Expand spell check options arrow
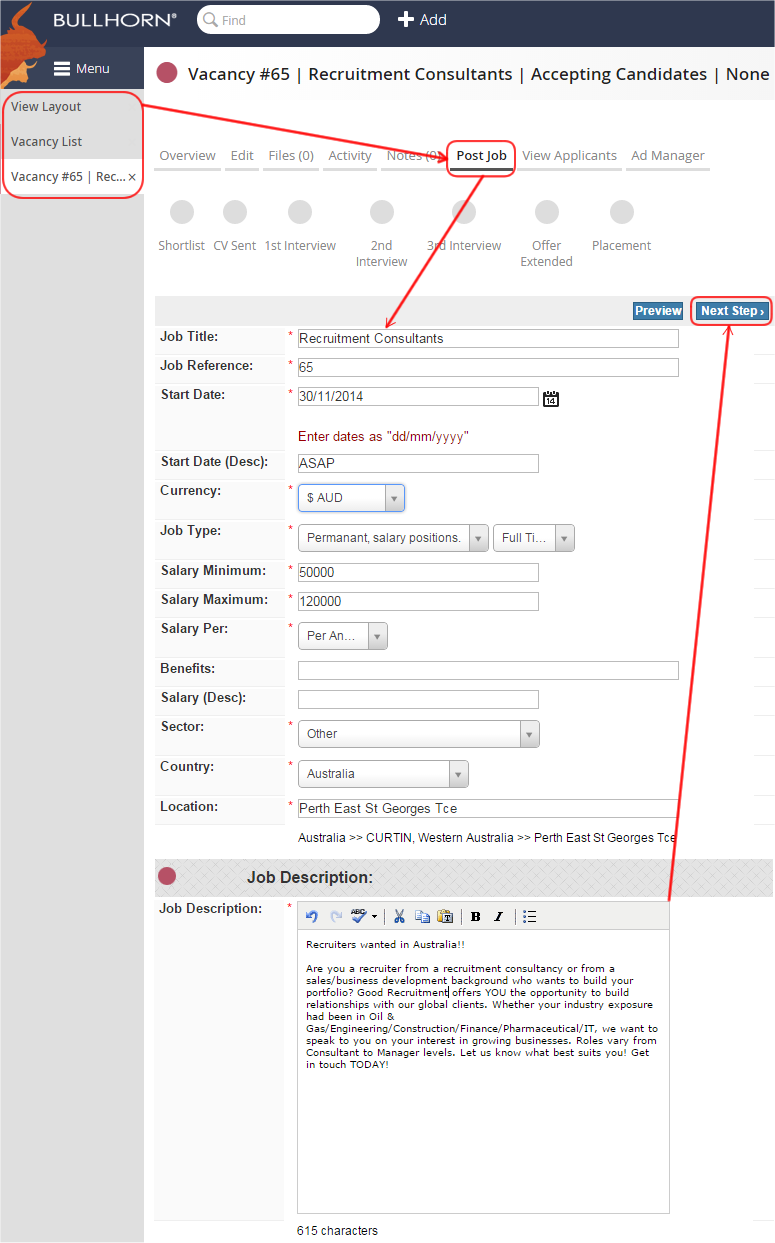The image size is (775, 1243). [x=374, y=916]
